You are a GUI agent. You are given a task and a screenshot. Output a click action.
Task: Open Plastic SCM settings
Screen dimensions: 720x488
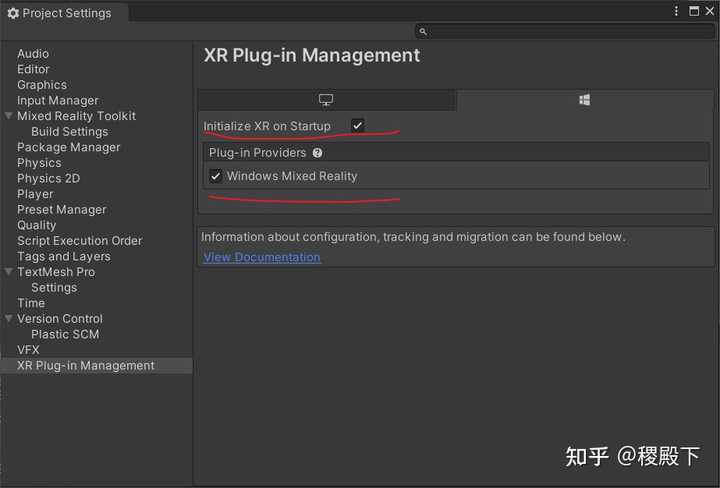tap(65, 334)
